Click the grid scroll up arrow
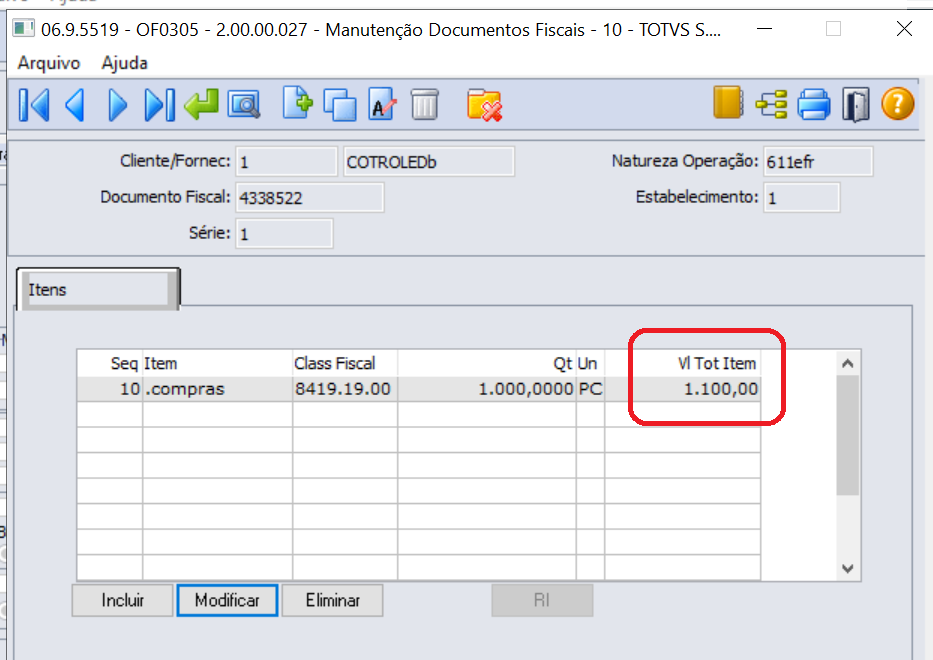The height and width of the screenshot is (660, 933). tap(847, 364)
